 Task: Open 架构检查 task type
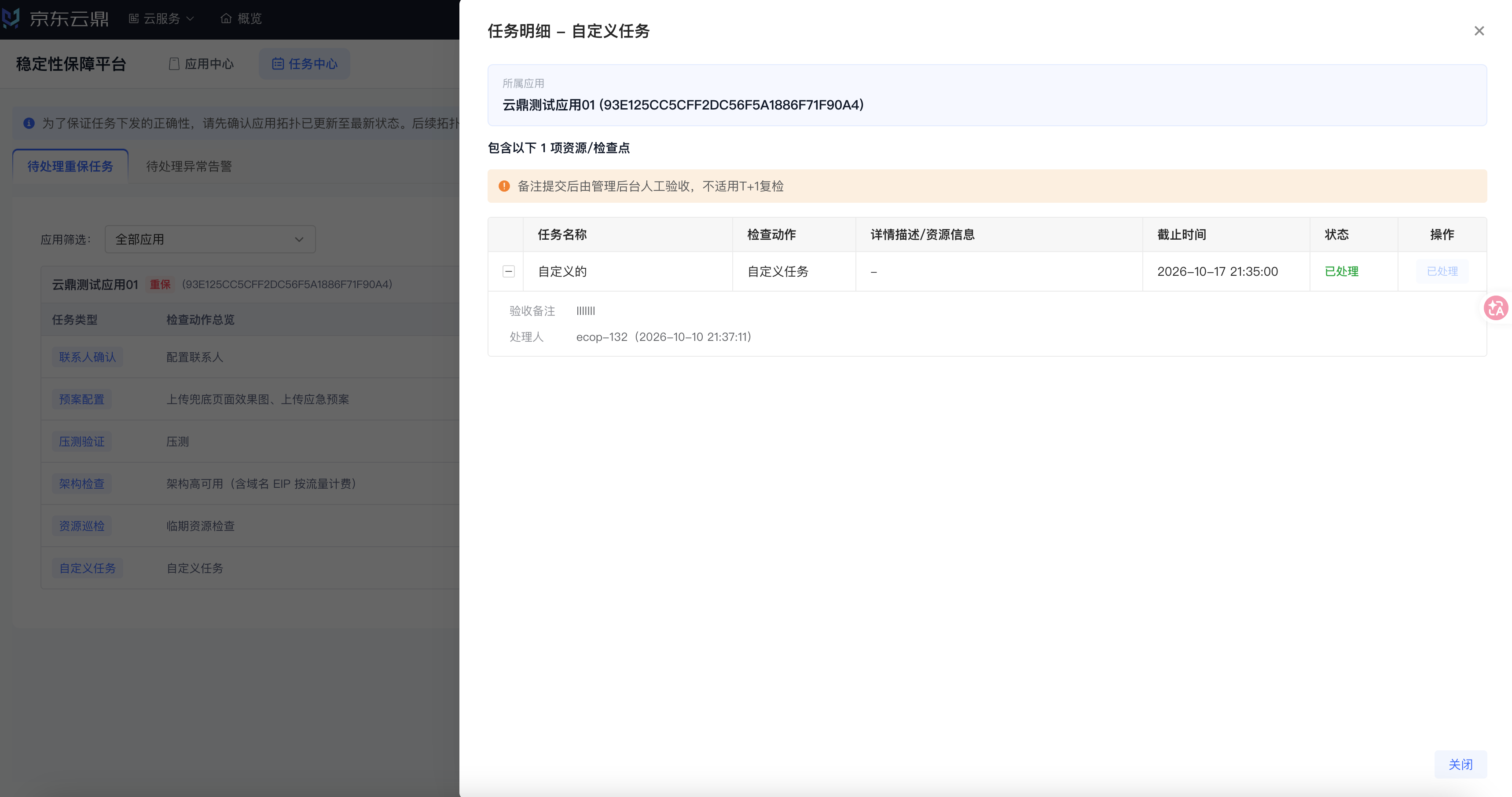pos(81,483)
